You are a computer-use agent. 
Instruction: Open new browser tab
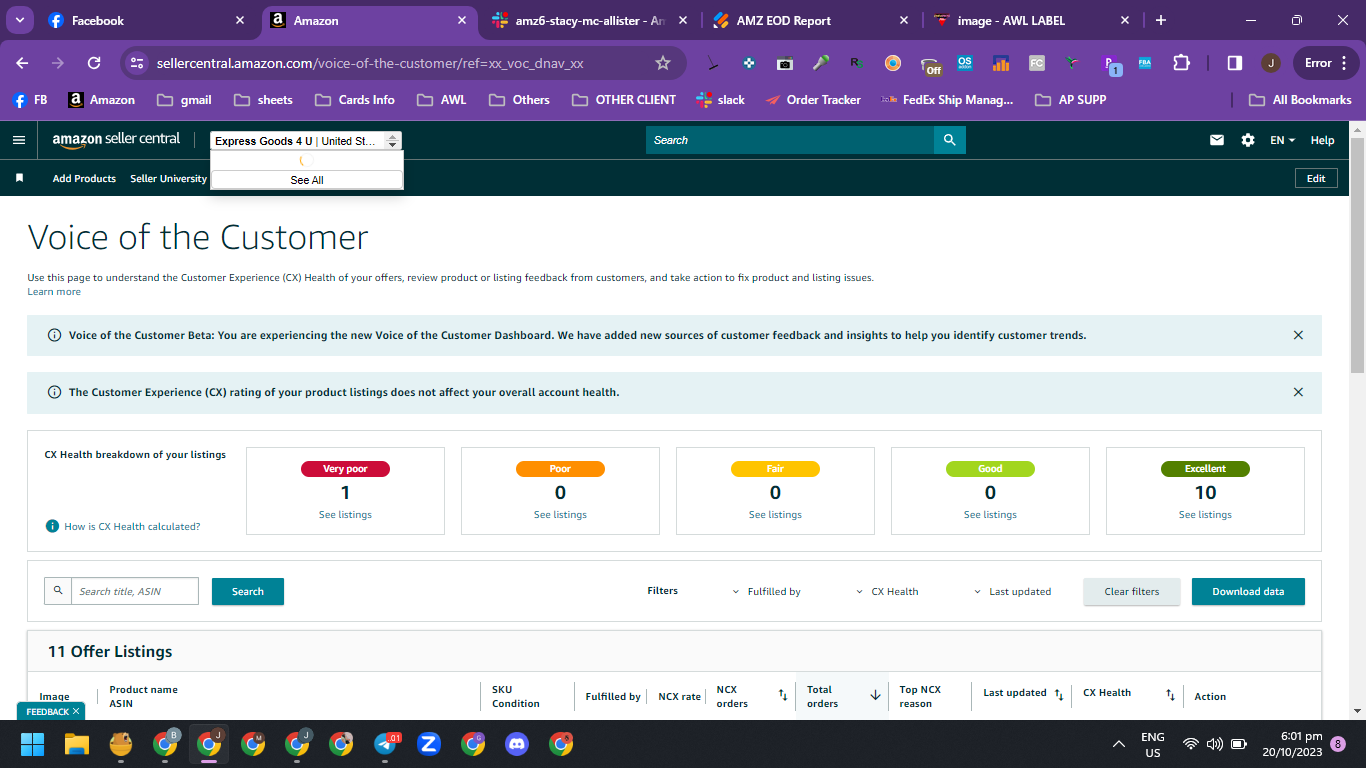click(x=1160, y=20)
